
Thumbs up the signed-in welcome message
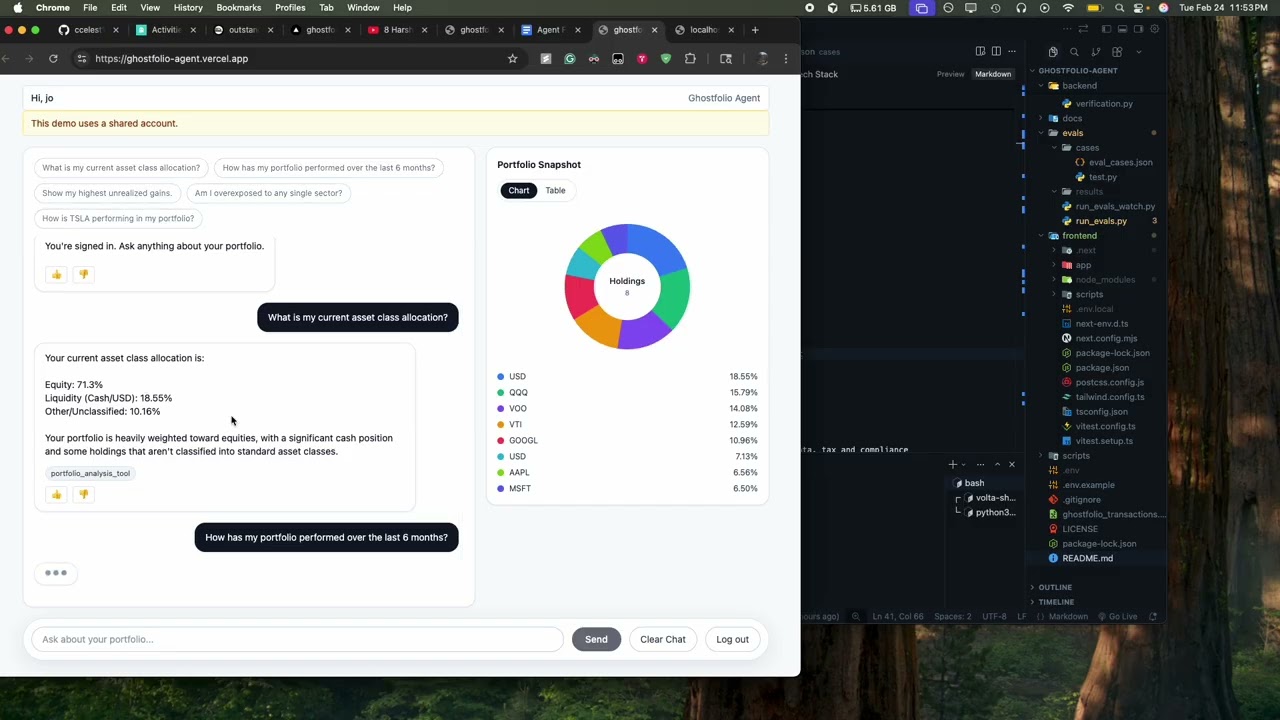coord(56,274)
